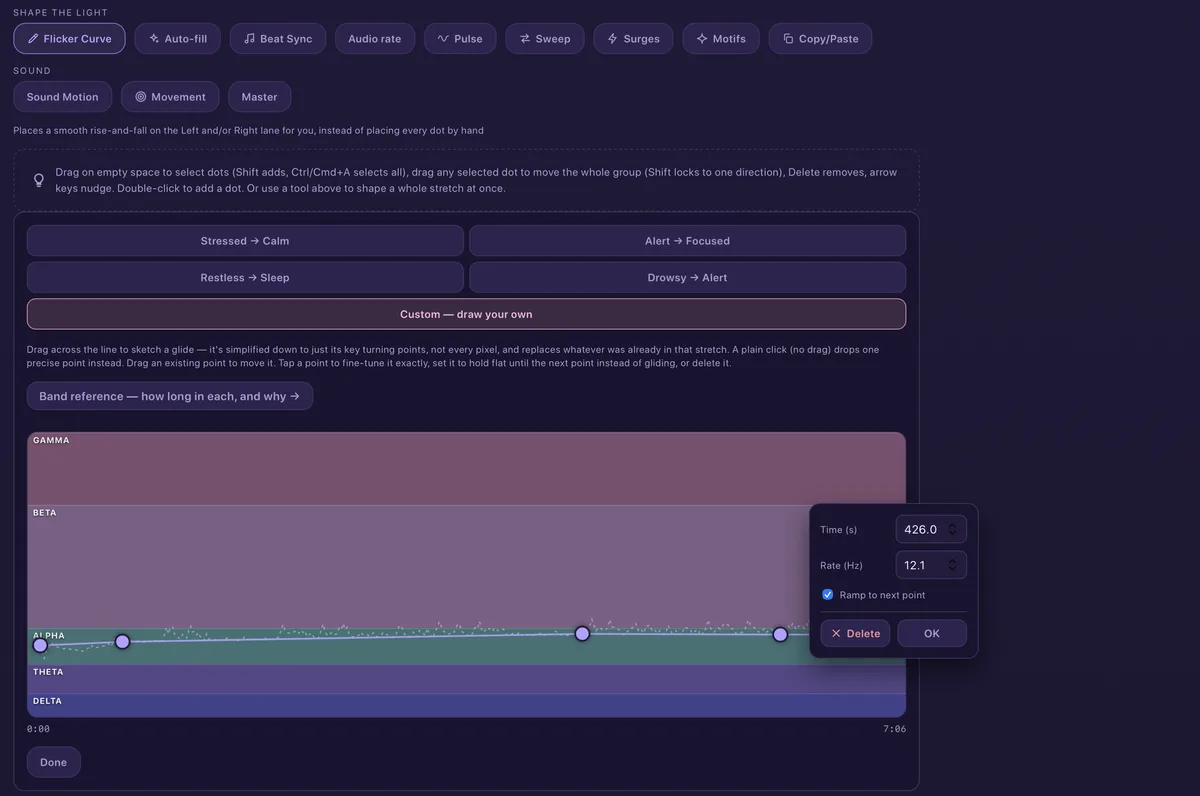
Task: Open the Surges tool
Action: click(x=634, y=39)
